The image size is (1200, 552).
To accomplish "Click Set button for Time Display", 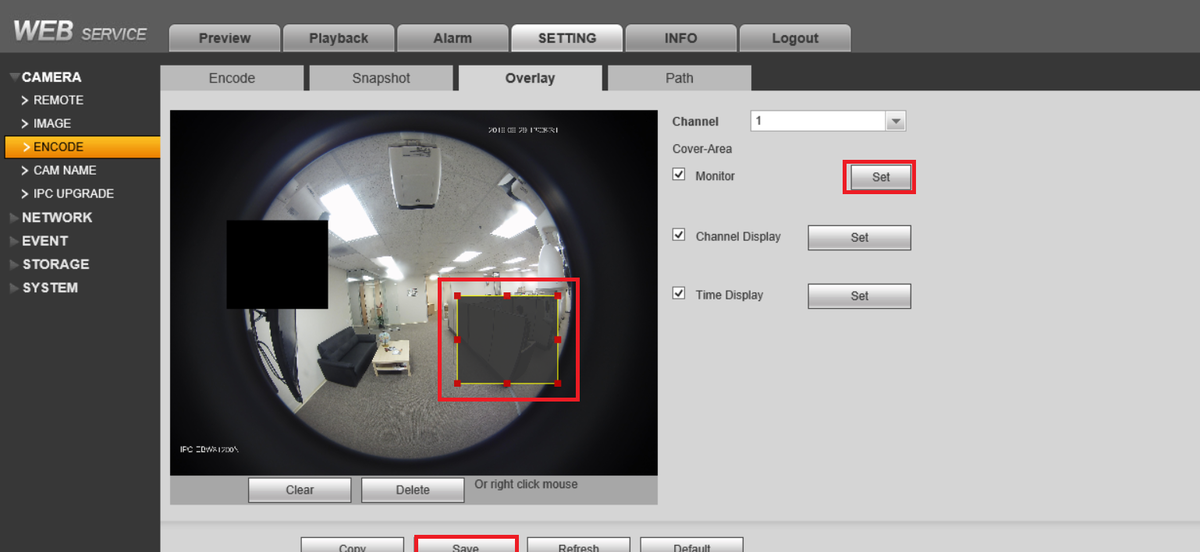I will (x=859, y=296).
